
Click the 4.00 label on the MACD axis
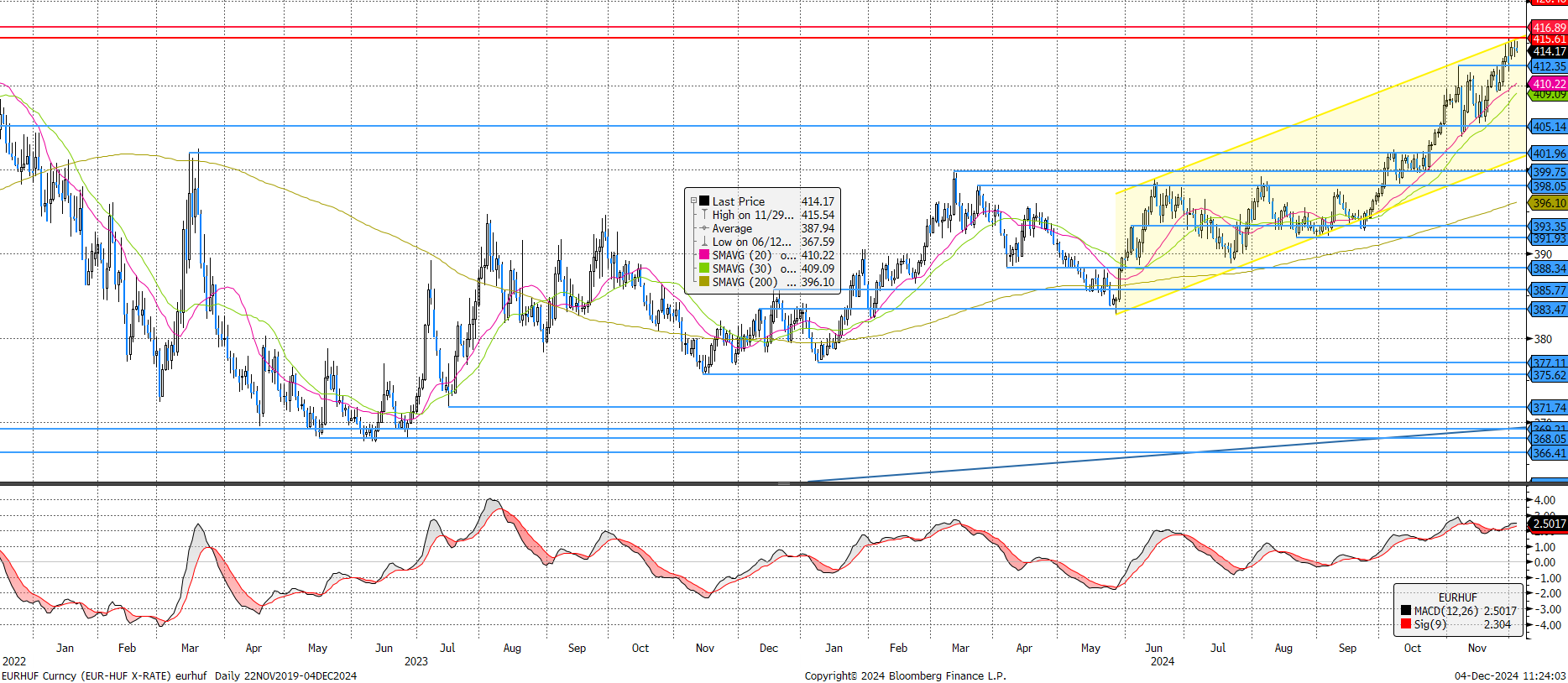coord(1544,500)
